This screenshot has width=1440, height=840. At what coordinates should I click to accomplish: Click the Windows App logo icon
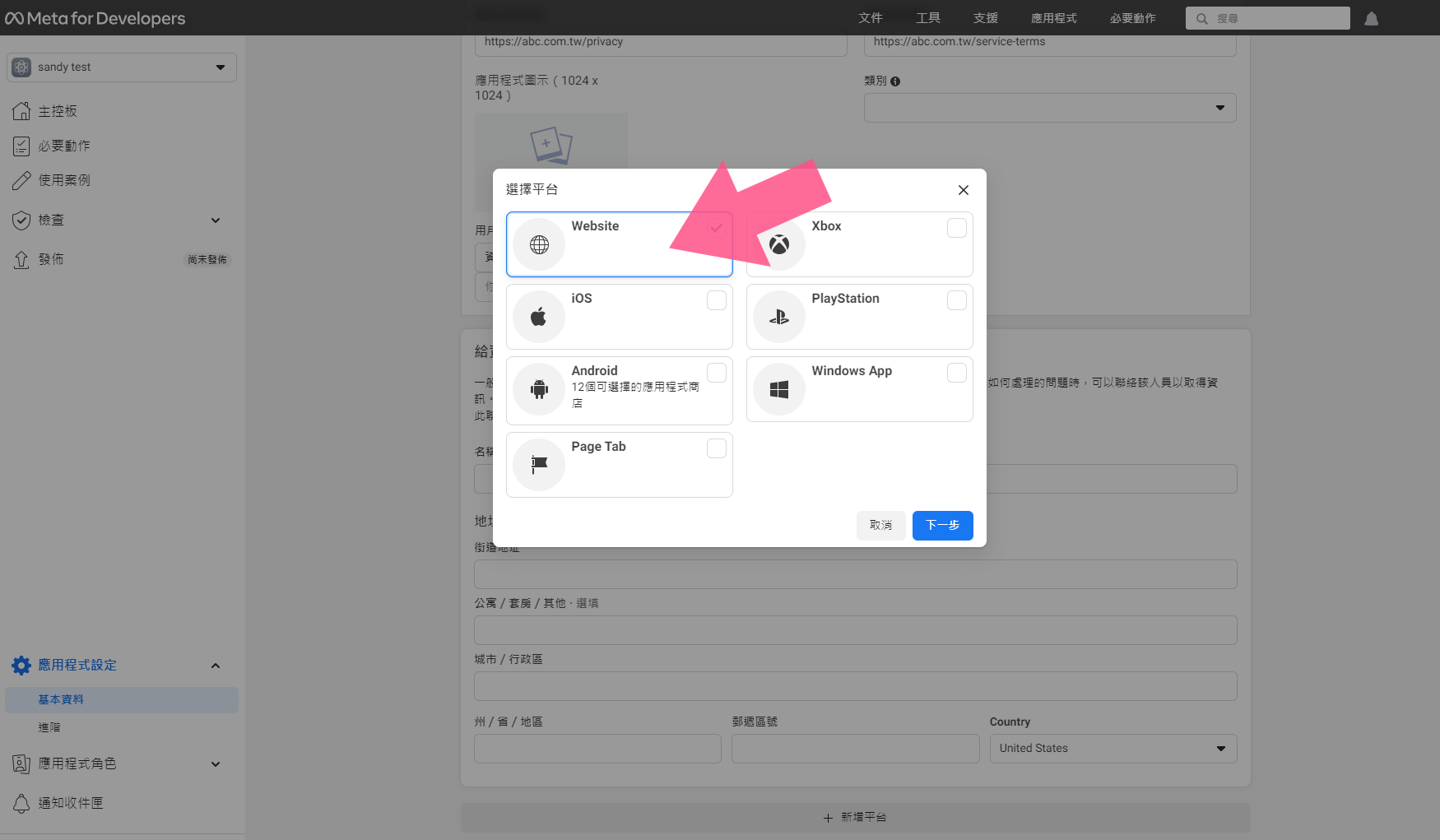[x=779, y=389]
